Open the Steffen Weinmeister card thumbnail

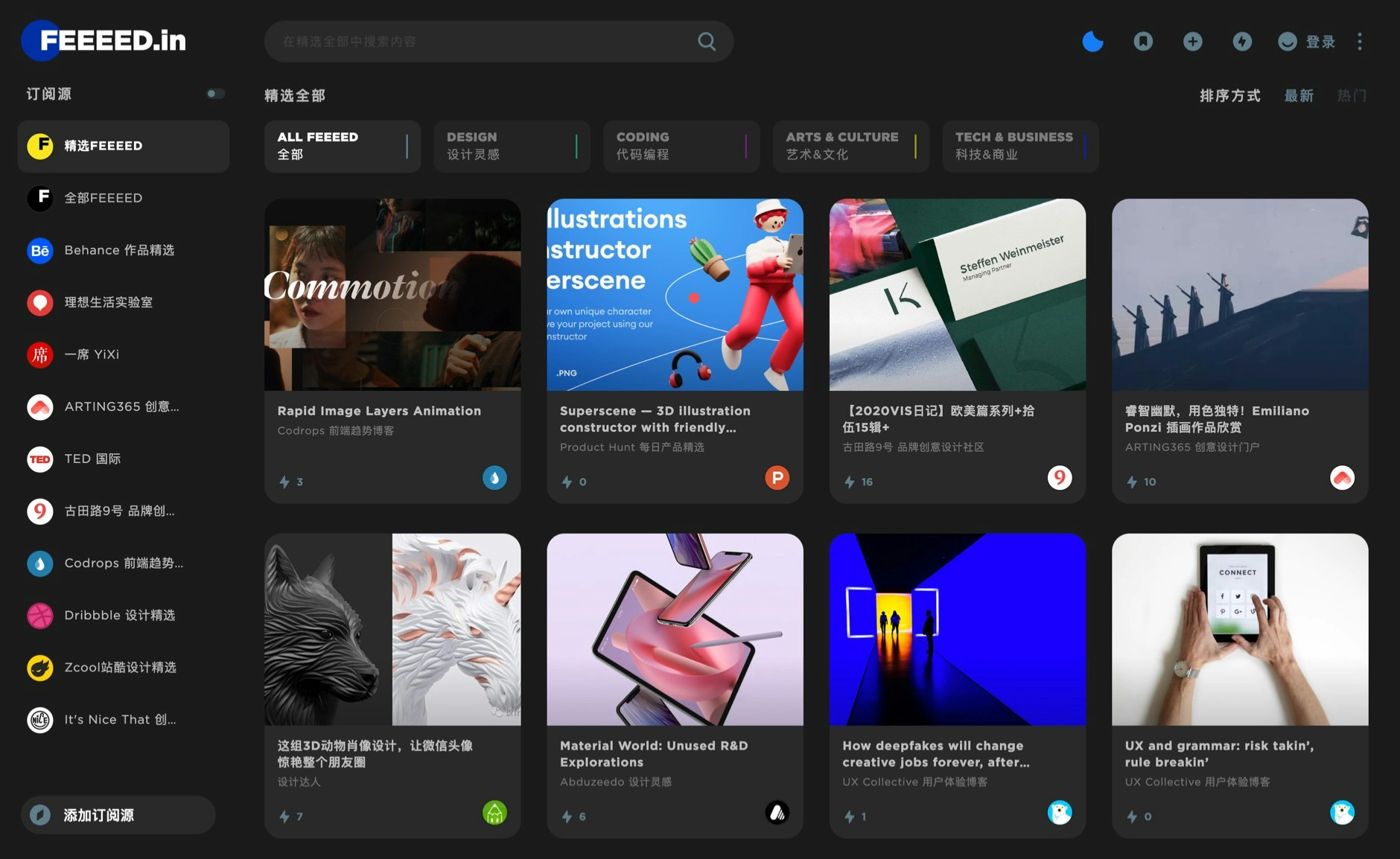pos(958,295)
